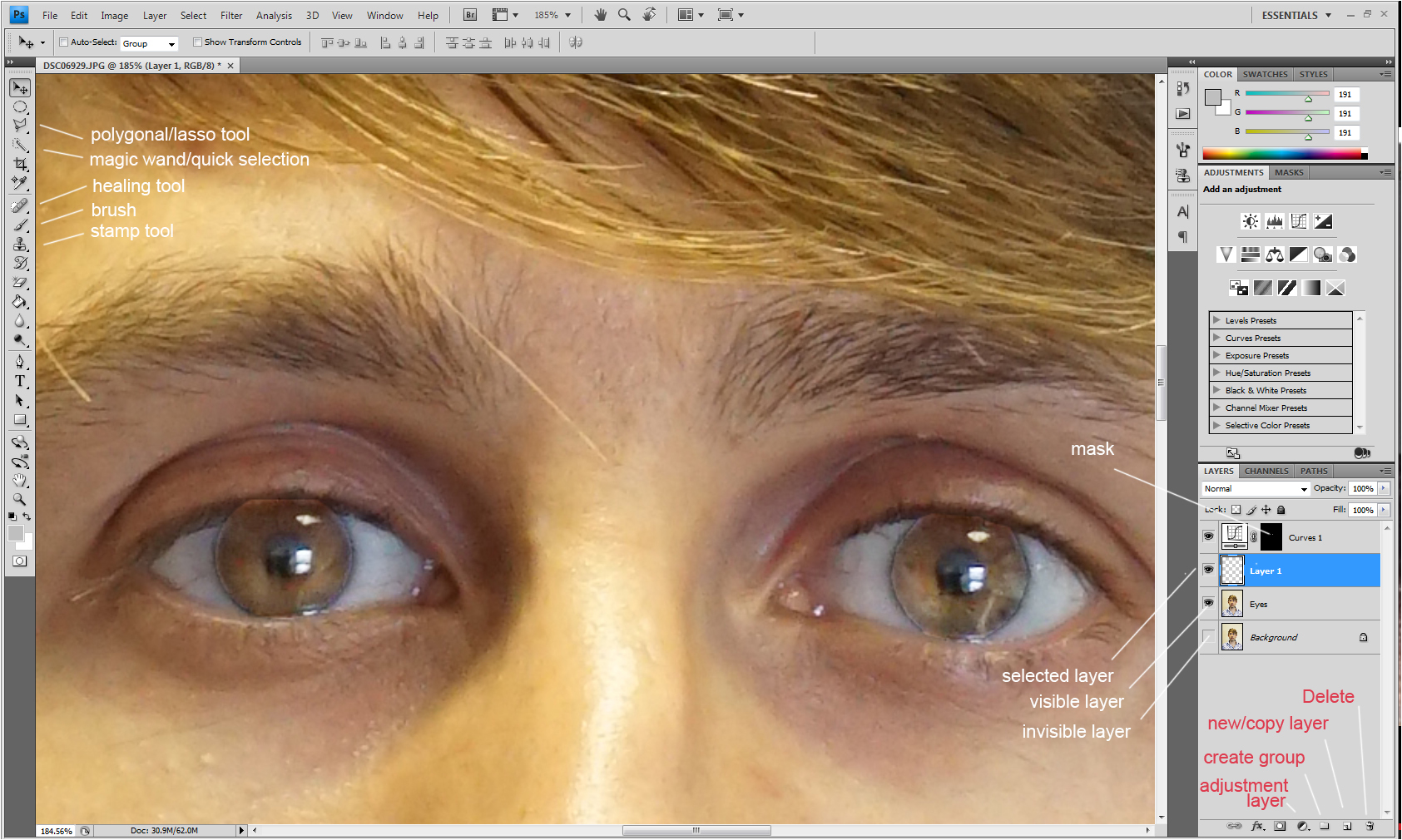This screenshot has height=840, width=1402.
Task: Select the Paint Bucket tool
Action: (x=20, y=302)
